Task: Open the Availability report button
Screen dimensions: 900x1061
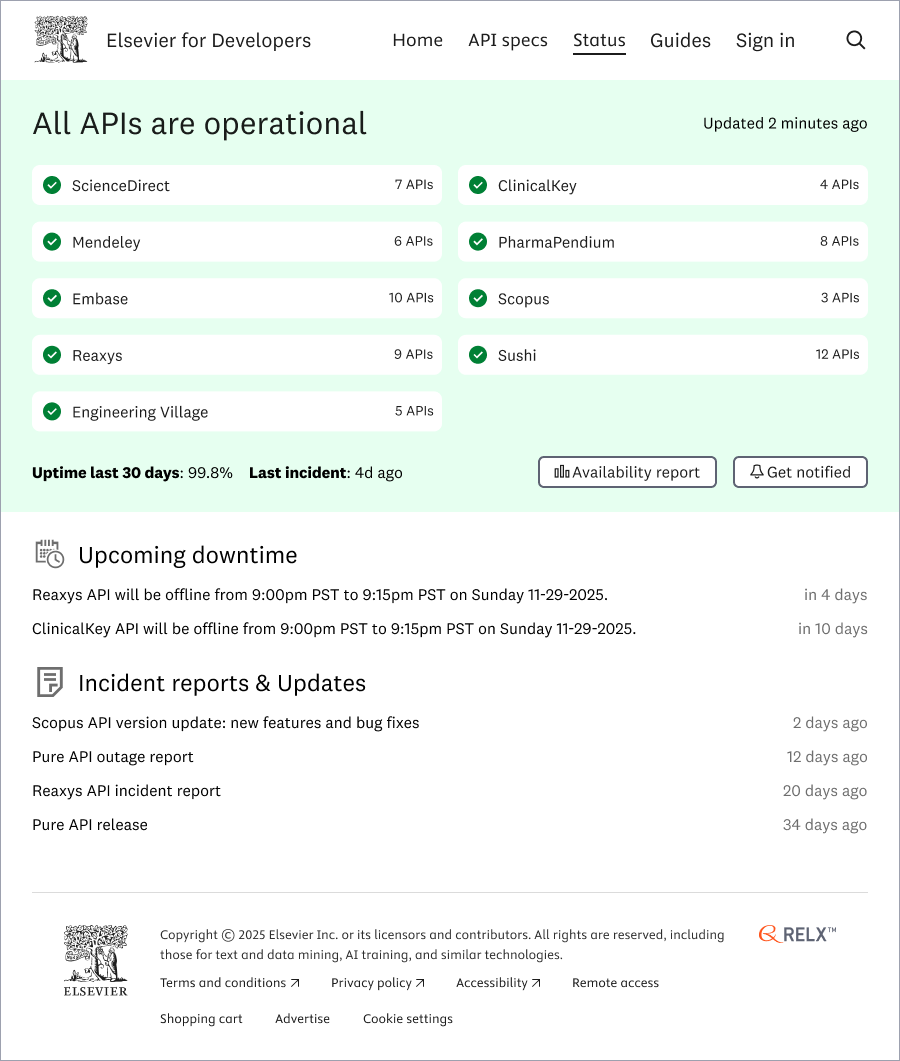Action: [627, 472]
